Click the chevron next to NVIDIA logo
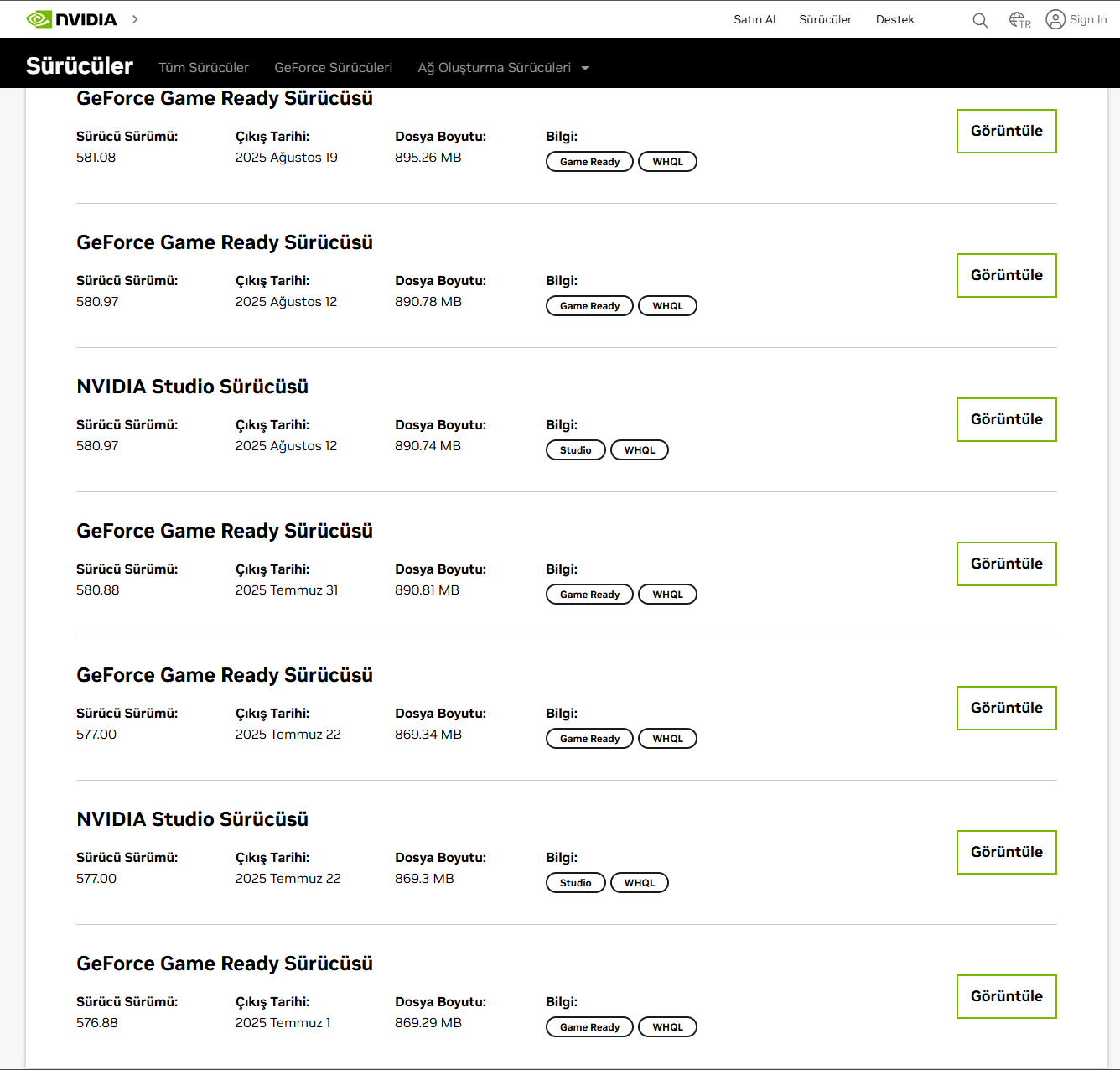1120x1070 pixels. pos(135,19)
